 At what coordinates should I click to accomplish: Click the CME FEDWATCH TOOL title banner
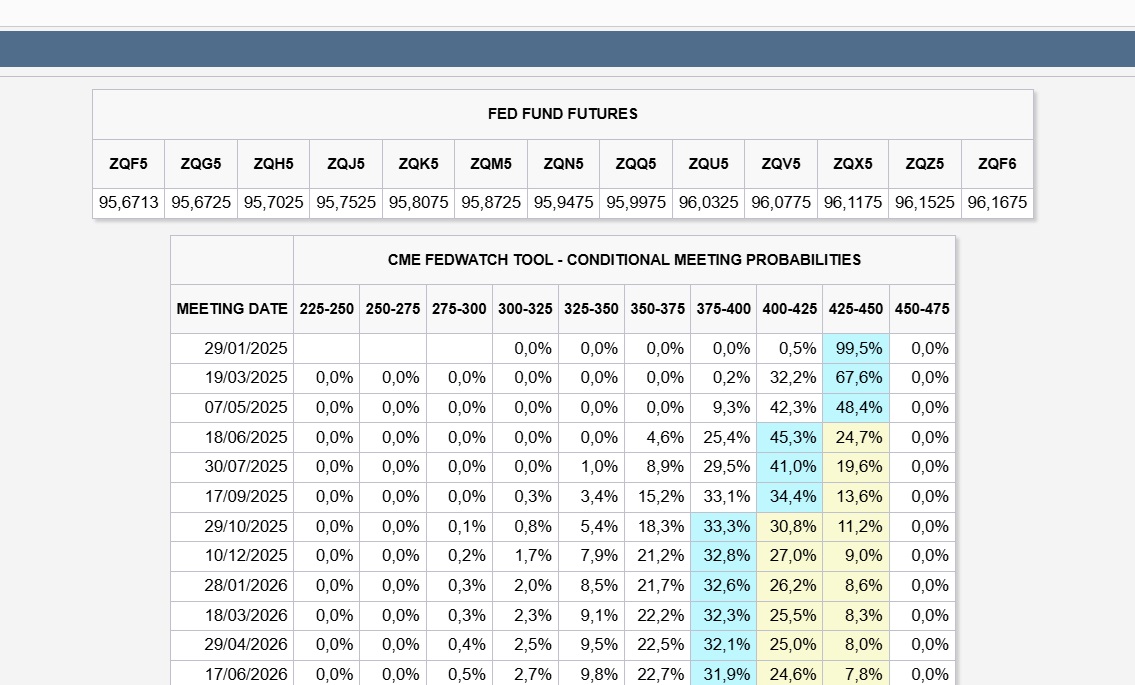624,259
